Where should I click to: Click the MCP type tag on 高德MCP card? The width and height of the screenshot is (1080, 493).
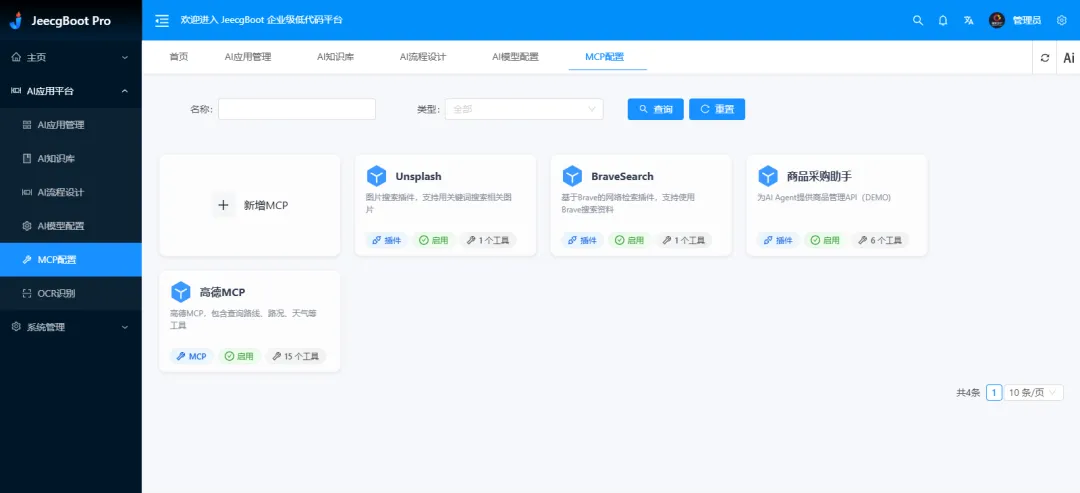(191, 356)
